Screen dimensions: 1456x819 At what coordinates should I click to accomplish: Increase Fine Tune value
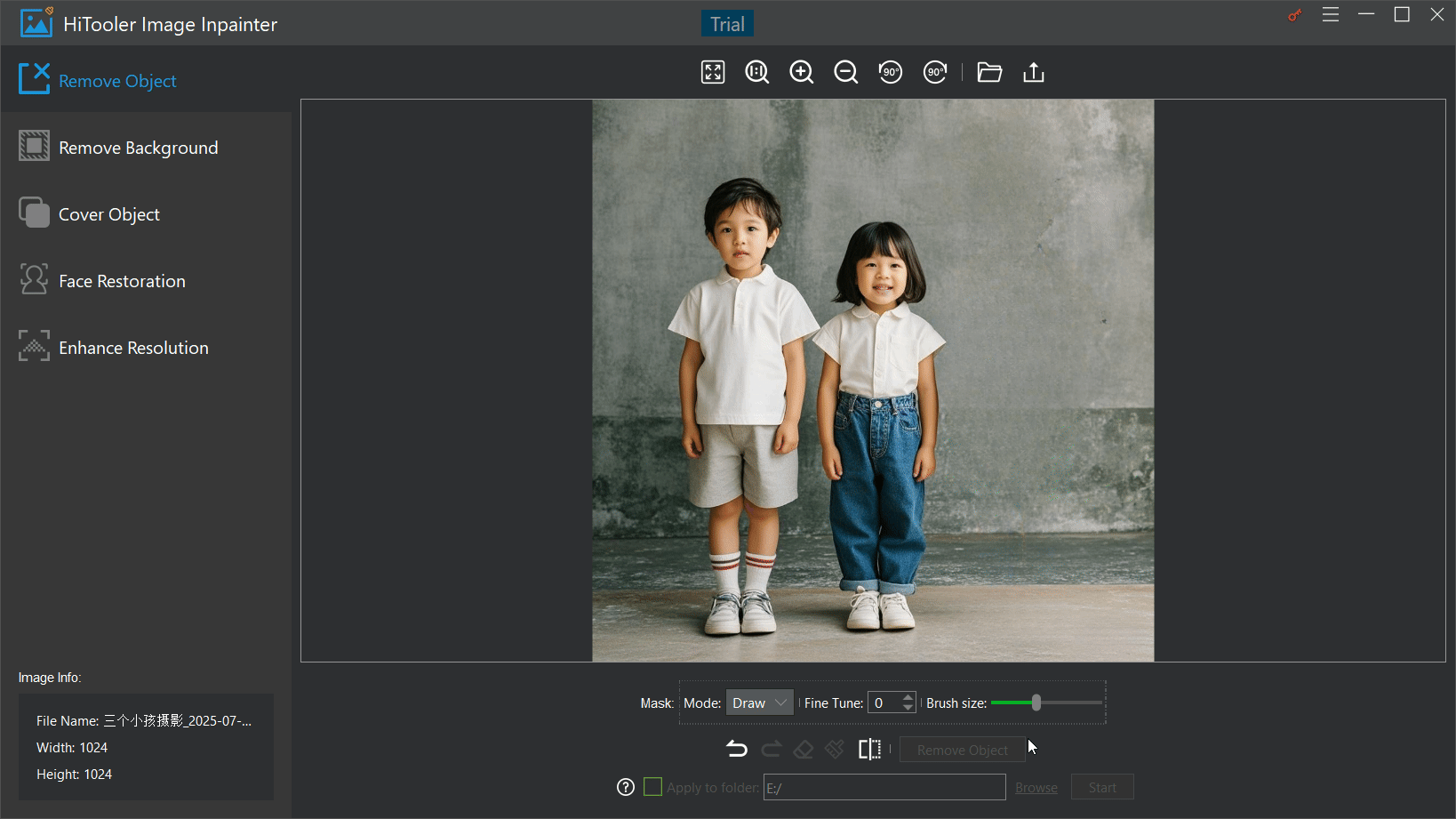pyautogui.click(x=908, y=697)
